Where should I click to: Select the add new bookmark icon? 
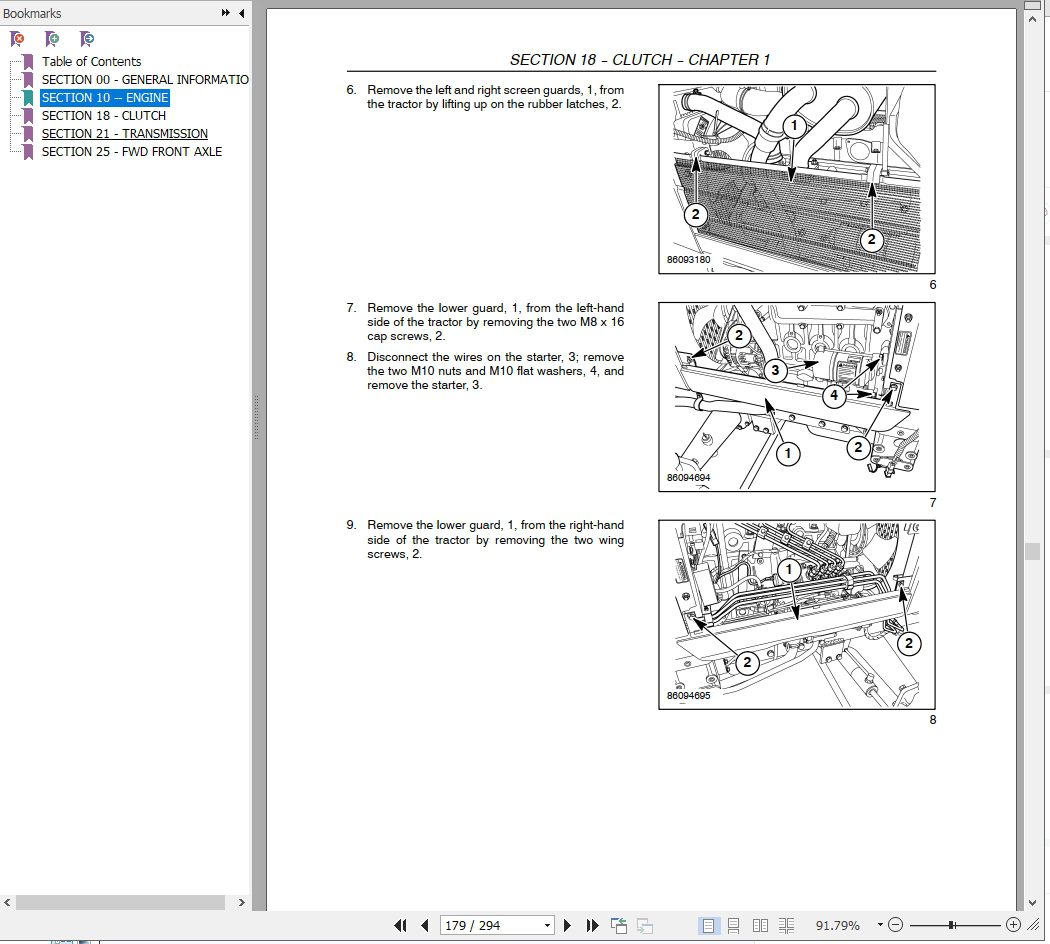point(52,38)
